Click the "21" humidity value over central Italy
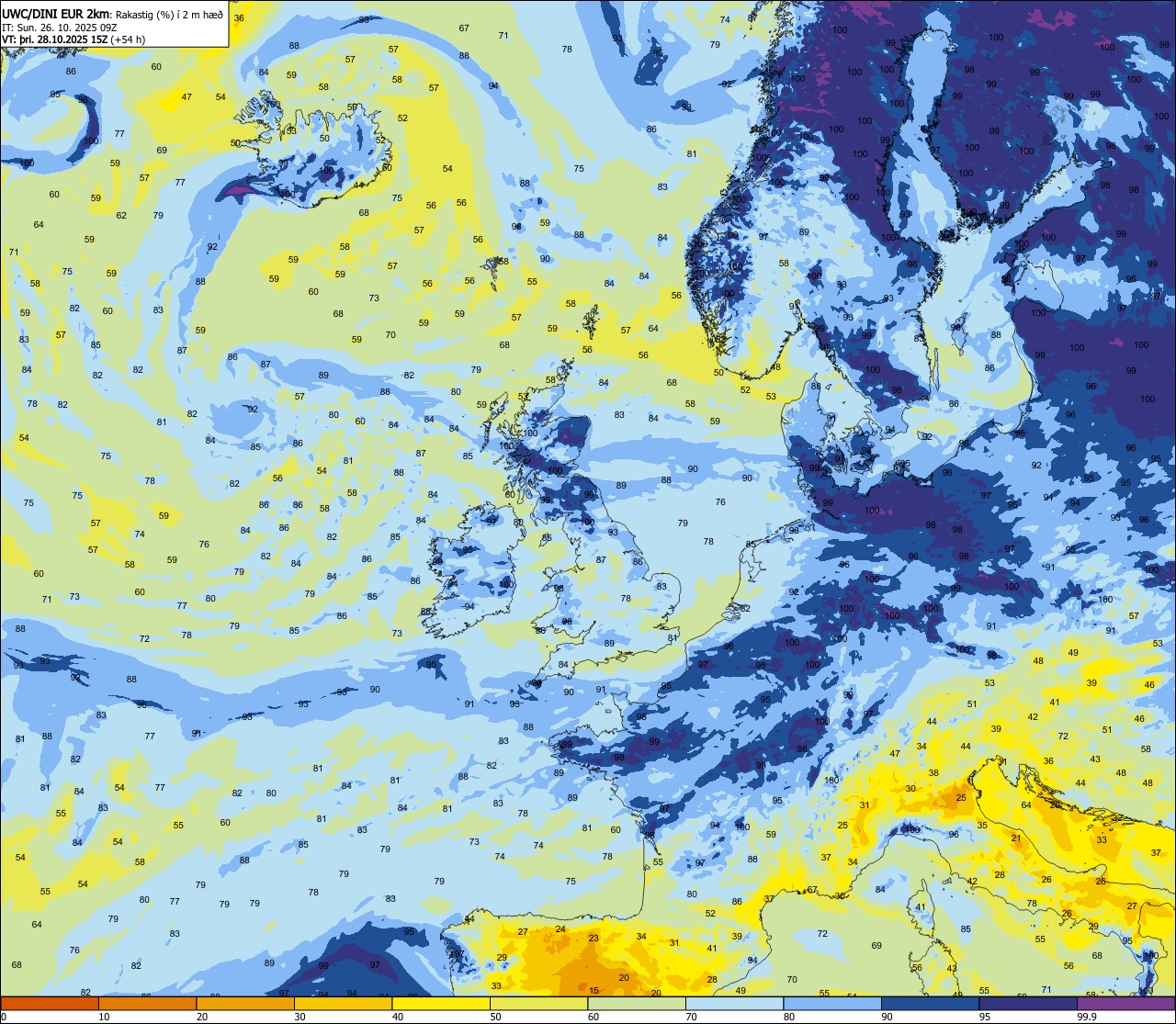Image resolution: width=1176 pixels, height=1024 pixels. pos(1016,838)
